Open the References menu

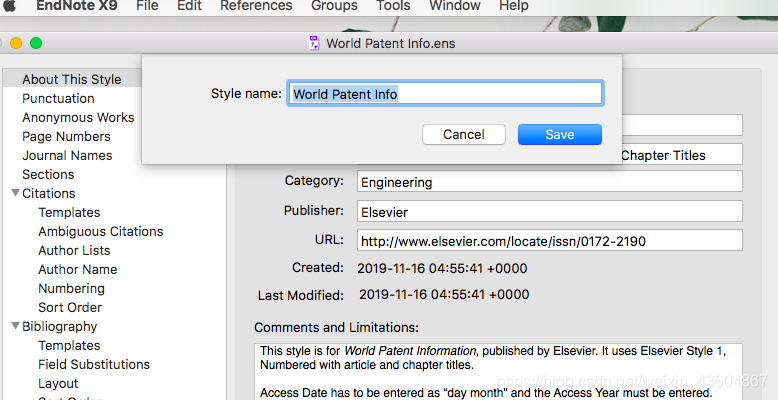click(x=256, y=5)
